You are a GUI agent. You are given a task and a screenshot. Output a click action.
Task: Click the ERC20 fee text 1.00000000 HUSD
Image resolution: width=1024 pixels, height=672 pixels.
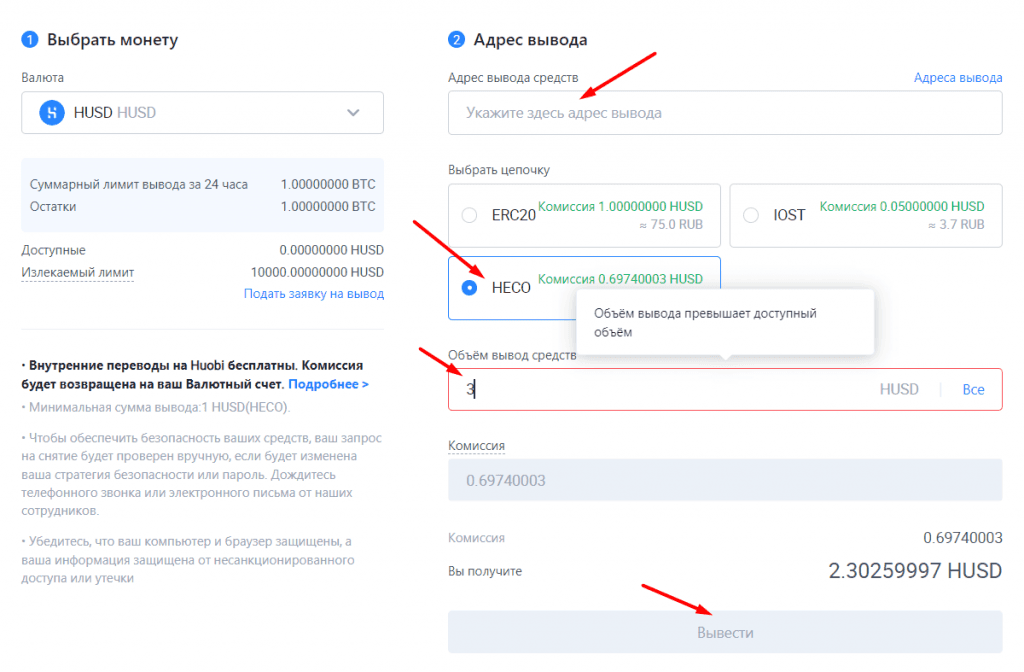620,206
